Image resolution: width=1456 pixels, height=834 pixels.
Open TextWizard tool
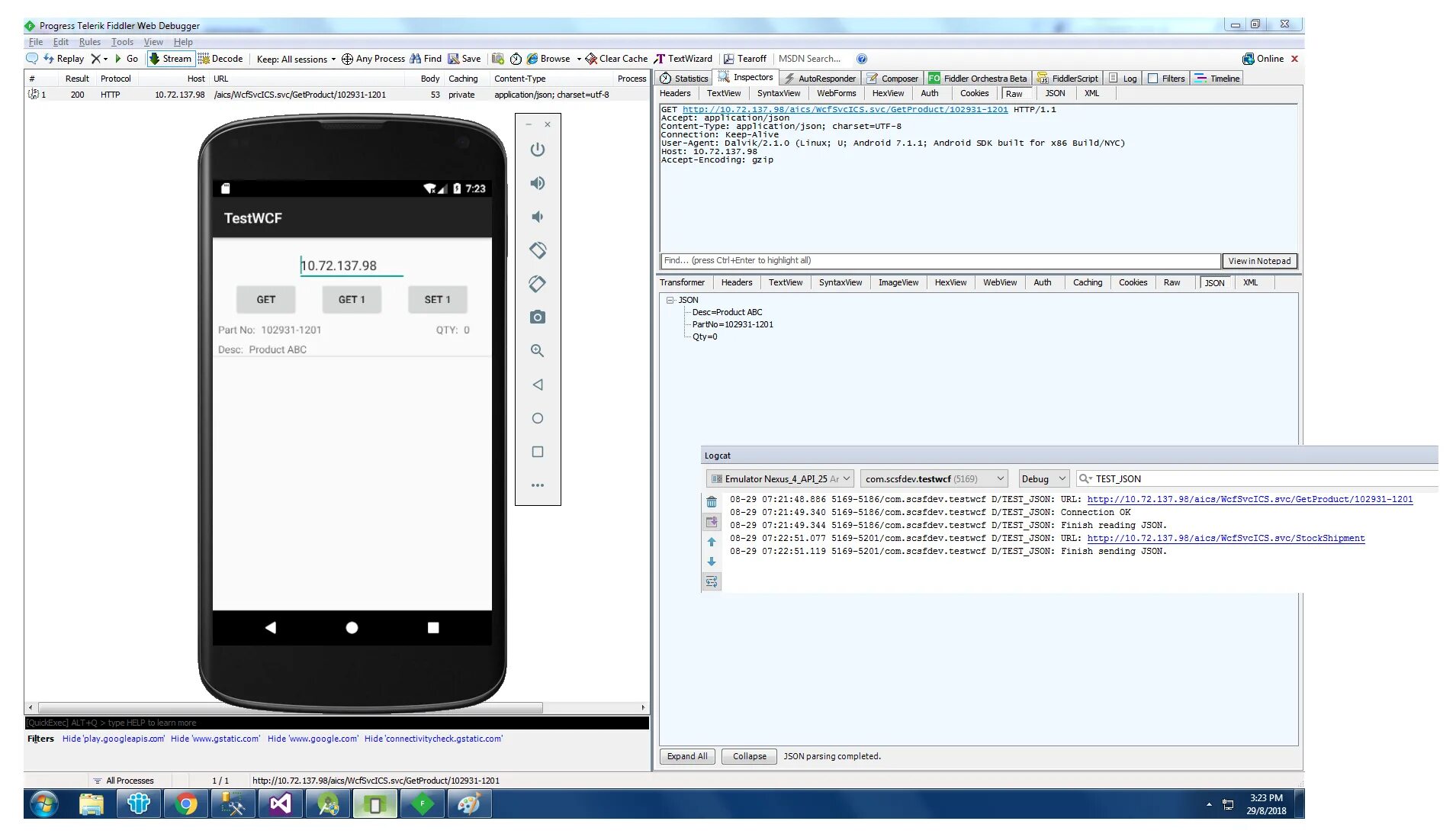(683, 59)
